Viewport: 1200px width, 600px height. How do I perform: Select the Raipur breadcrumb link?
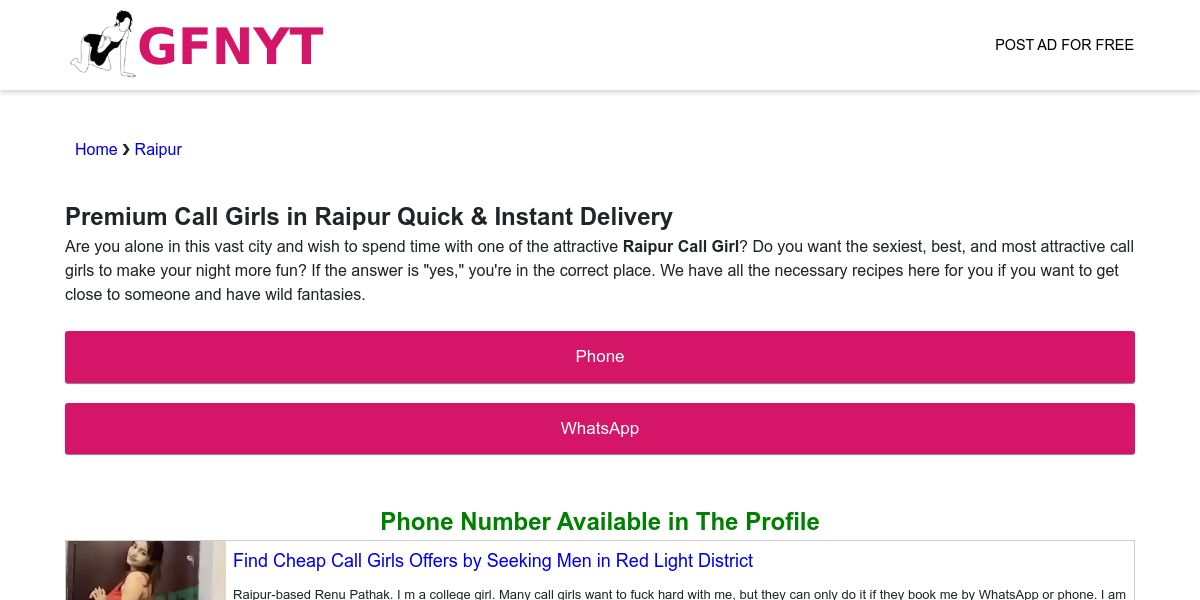[x=158, y=149]
